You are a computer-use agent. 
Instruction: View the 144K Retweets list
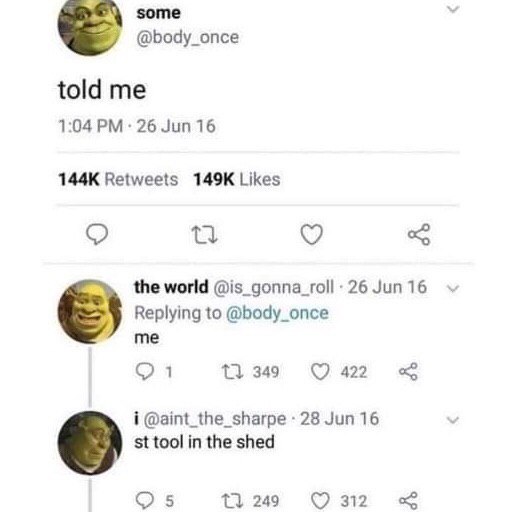[x=118, y=179]
